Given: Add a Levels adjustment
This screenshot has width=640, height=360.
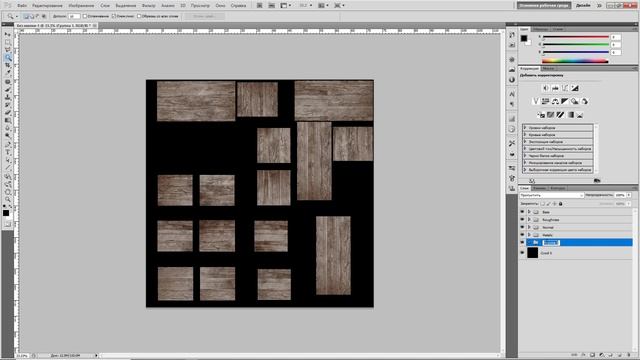Looking at the screenshot, I should 555,88.
